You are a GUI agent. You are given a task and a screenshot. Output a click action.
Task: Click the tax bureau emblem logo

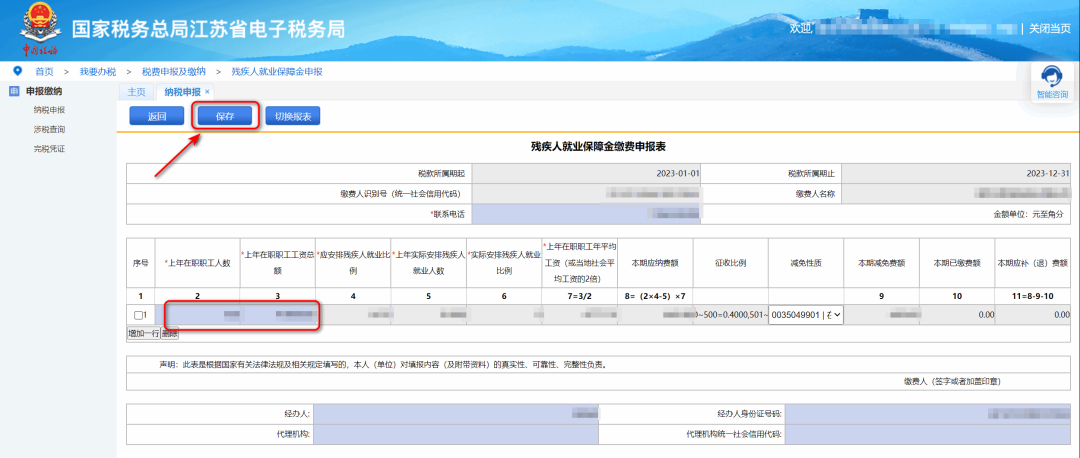click(x=39, y=30)
